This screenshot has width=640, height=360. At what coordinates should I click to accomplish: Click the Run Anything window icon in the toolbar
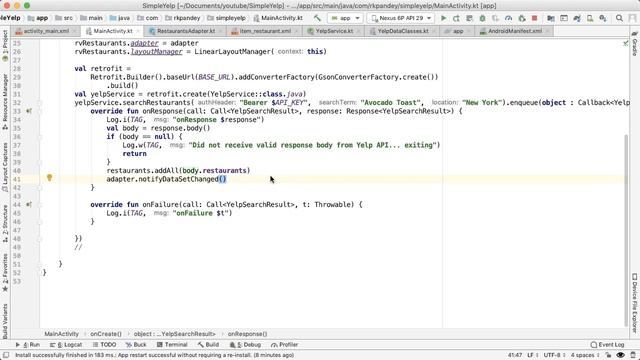point(564,18)
